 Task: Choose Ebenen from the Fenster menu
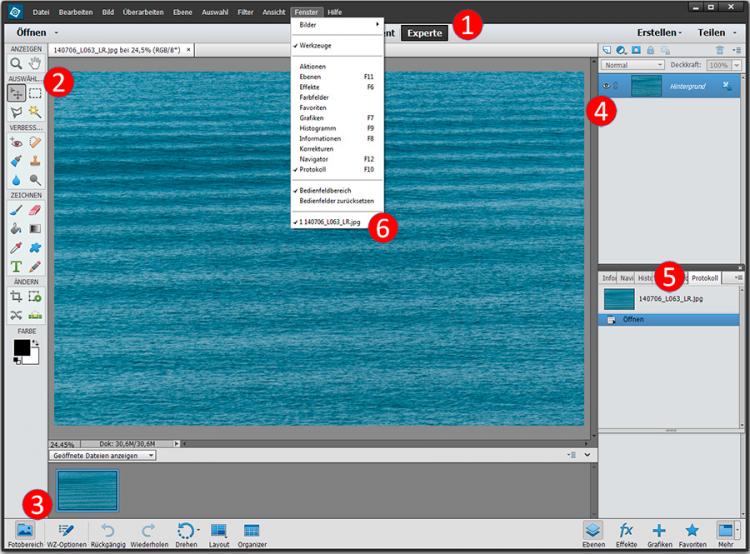[309, 75]
